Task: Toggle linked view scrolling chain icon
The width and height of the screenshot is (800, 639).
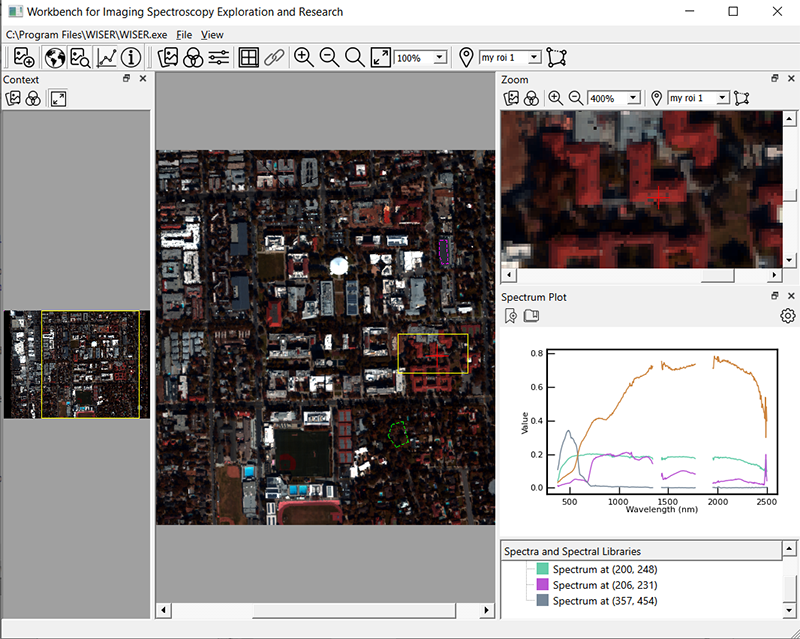Action: pos(274,57)
